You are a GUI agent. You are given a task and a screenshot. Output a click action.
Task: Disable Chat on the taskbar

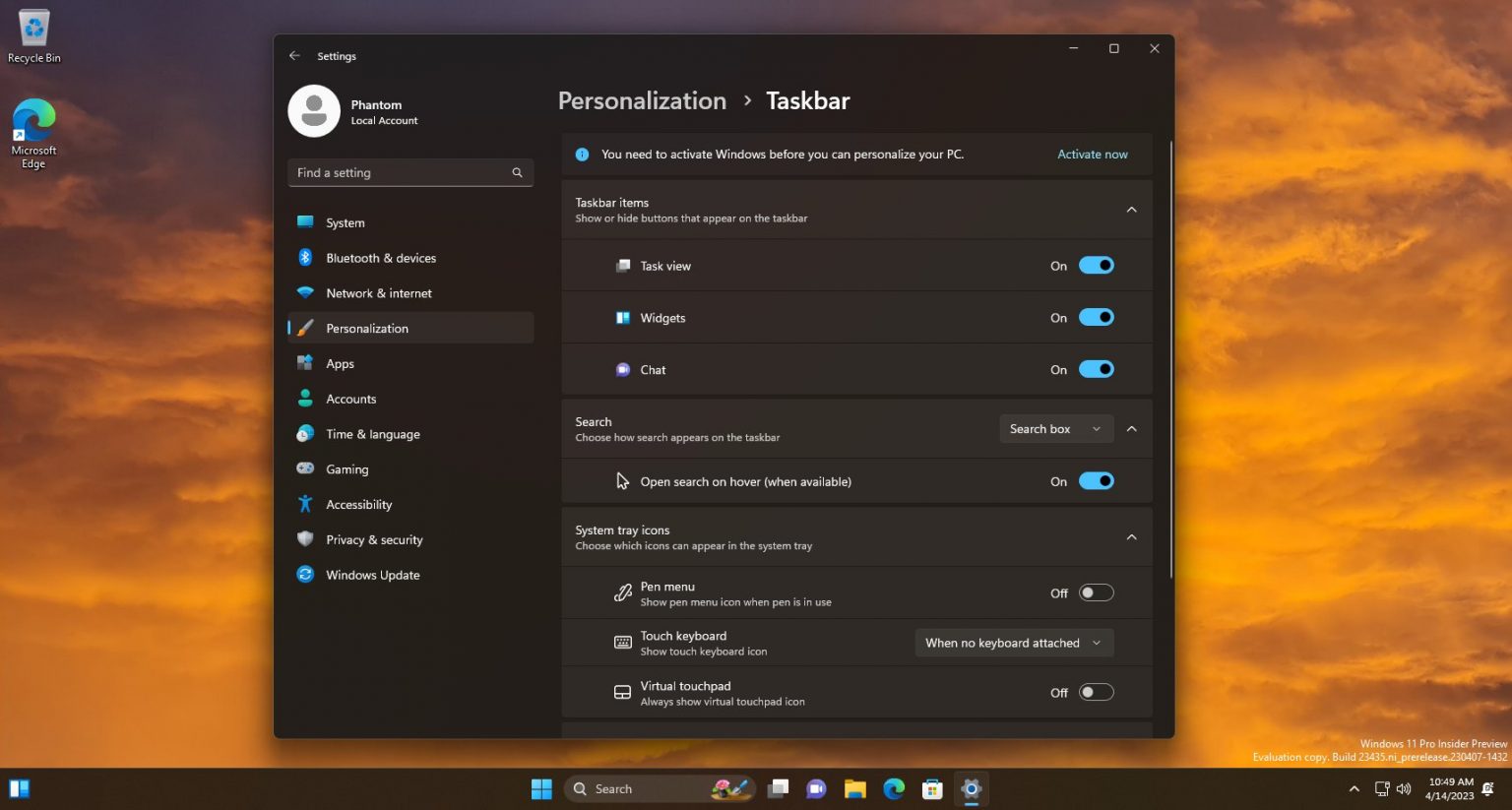click(1097, 369)
